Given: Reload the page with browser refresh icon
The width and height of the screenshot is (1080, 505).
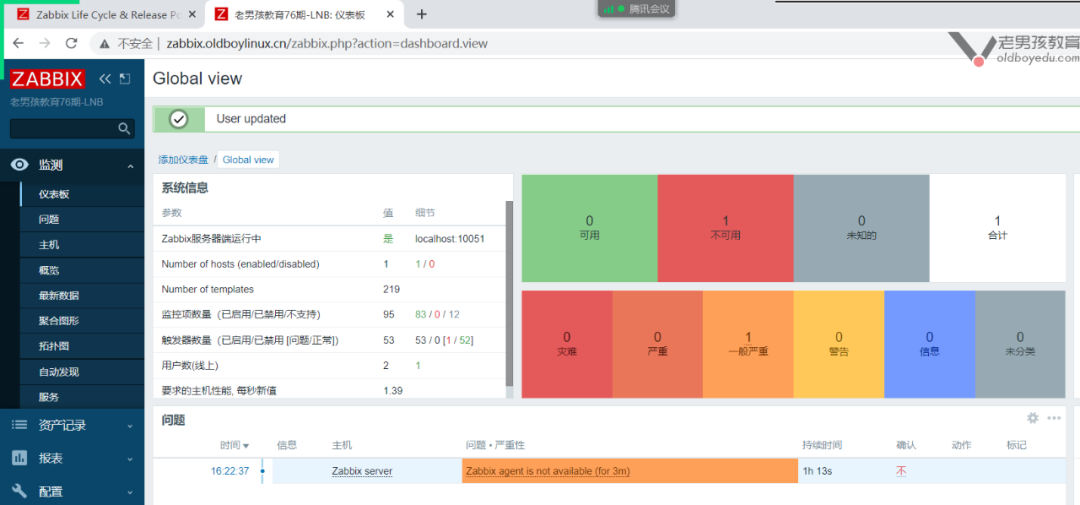Looking at the screenshot, I should 71,43.
